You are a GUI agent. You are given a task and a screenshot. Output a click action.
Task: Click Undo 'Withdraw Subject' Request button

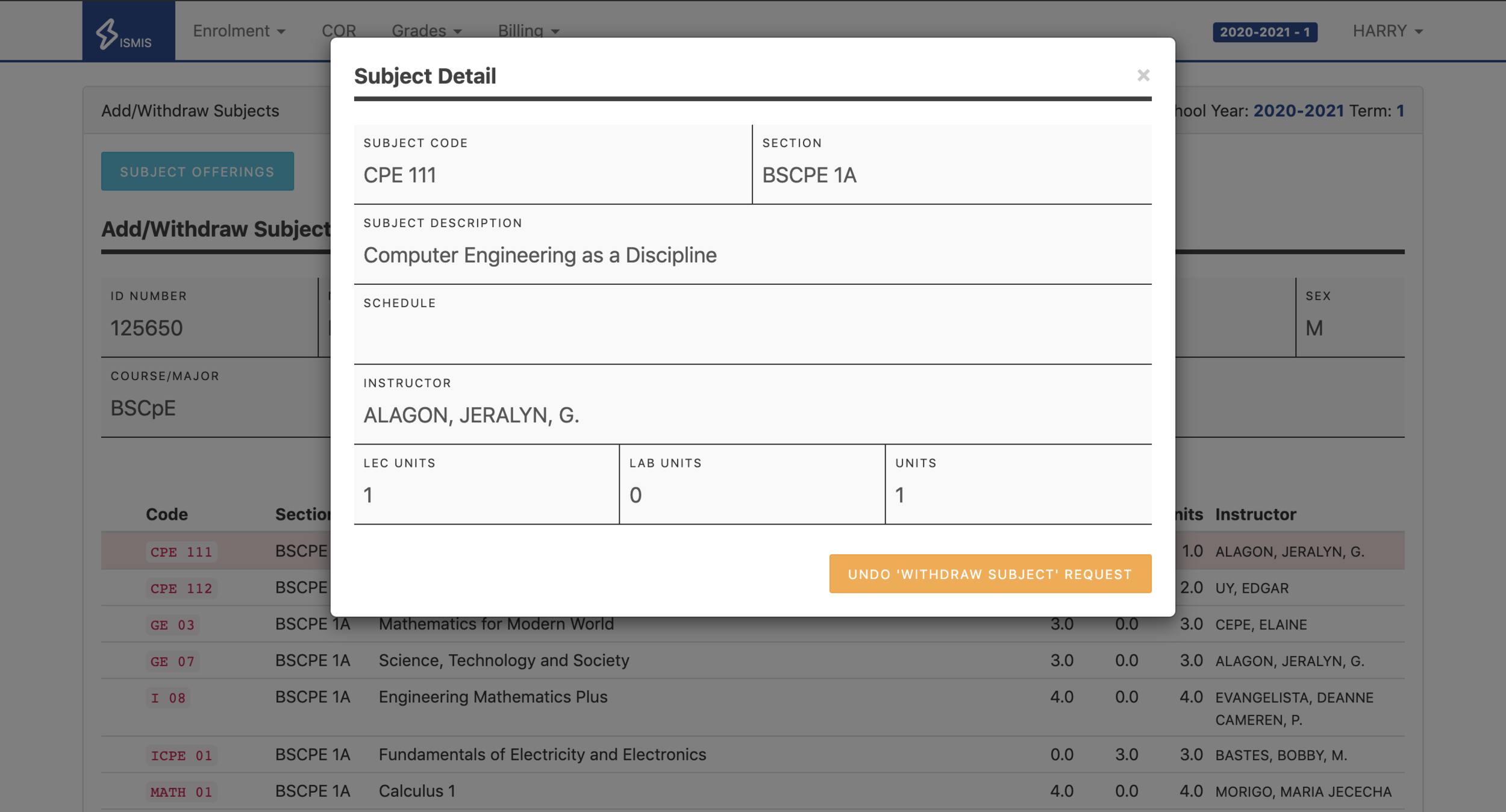pyautogui.click(x=990, y=573)
